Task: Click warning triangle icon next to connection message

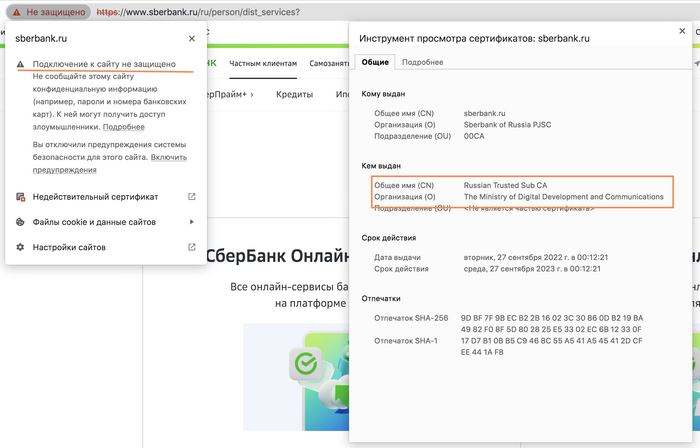Action: [21, 64]
